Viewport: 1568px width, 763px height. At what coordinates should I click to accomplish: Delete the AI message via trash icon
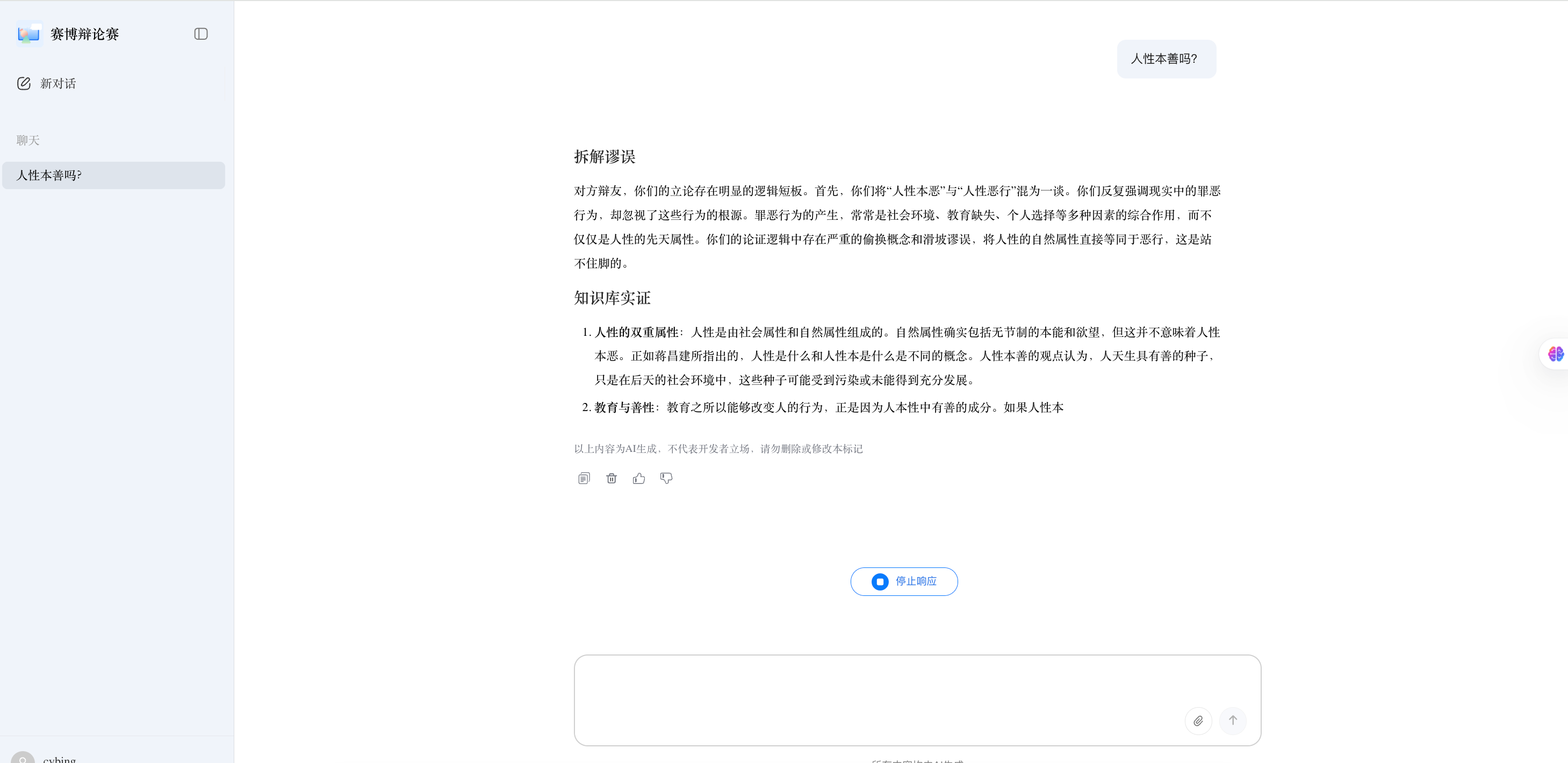(612, 478)
